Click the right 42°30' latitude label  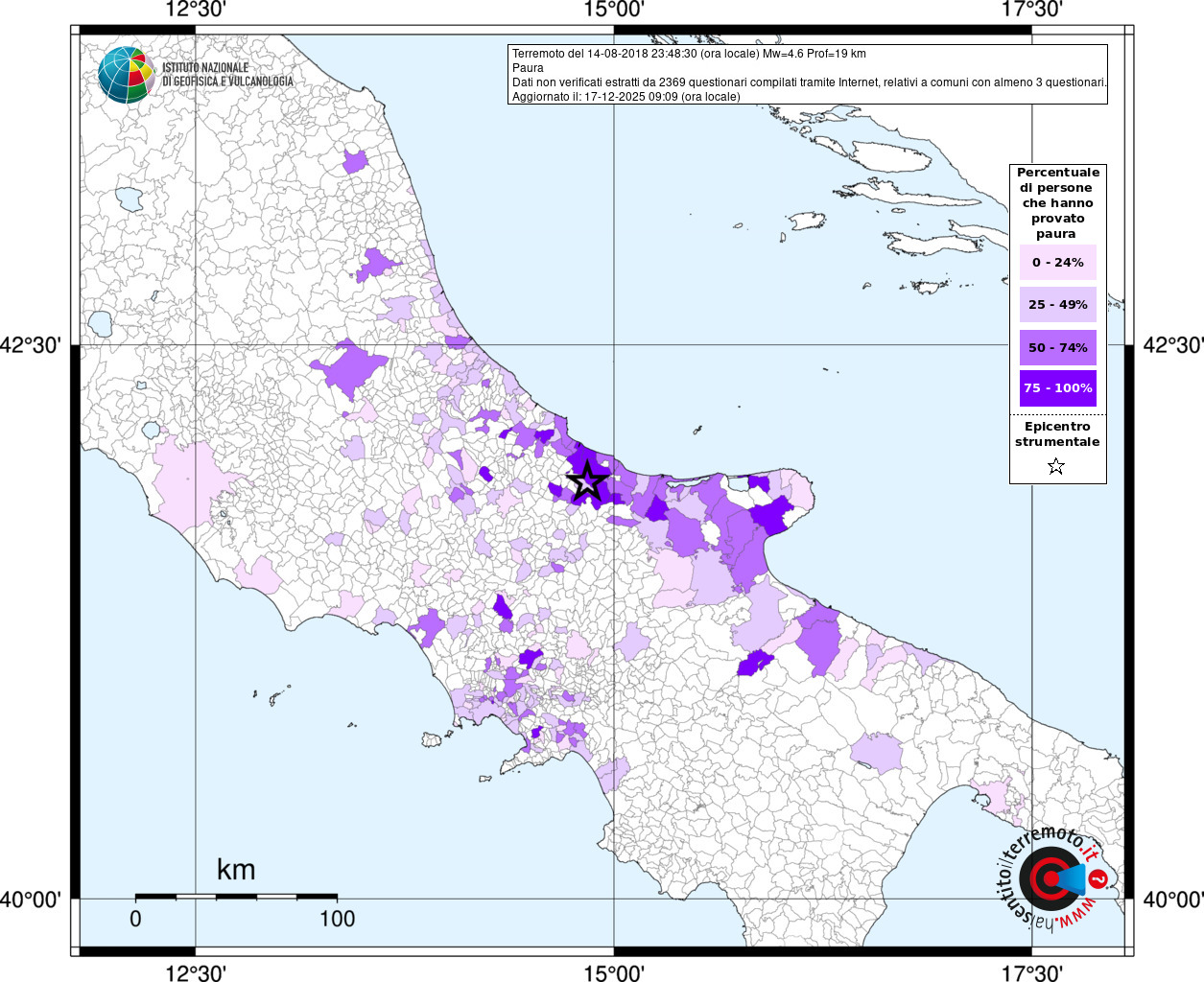click(1172, 344)
